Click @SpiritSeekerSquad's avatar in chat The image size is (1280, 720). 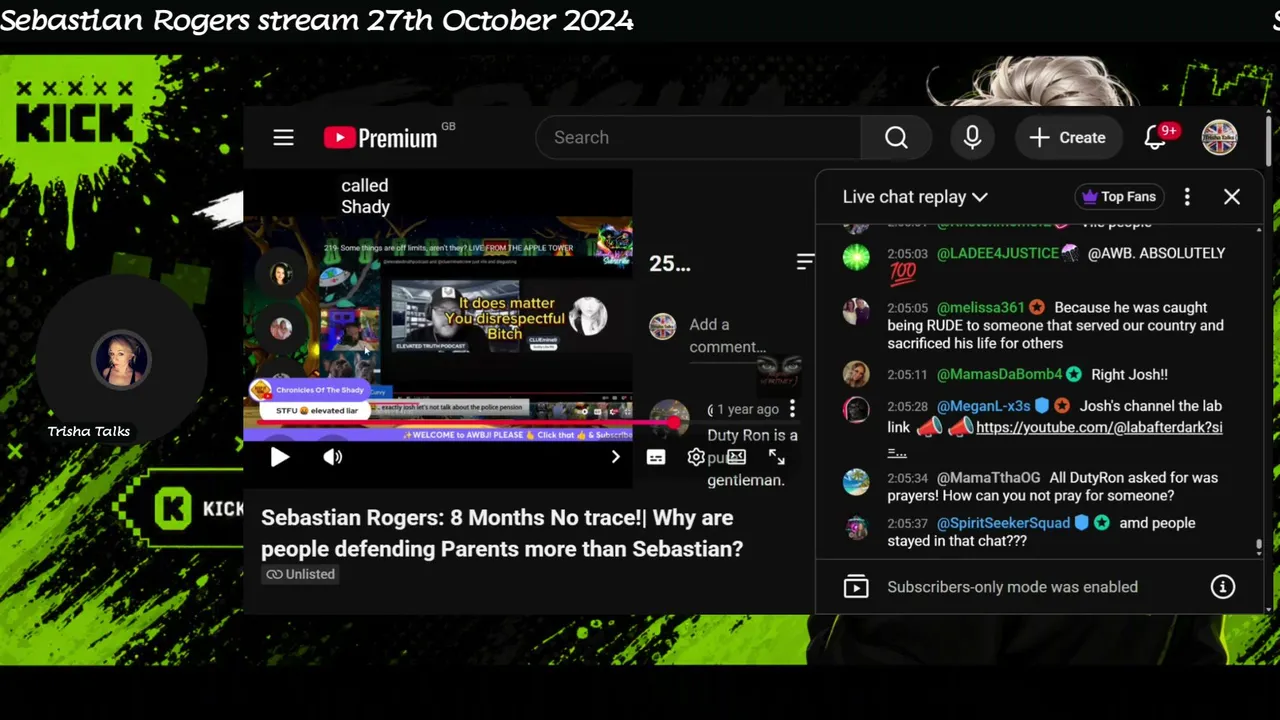click(856, 527)
